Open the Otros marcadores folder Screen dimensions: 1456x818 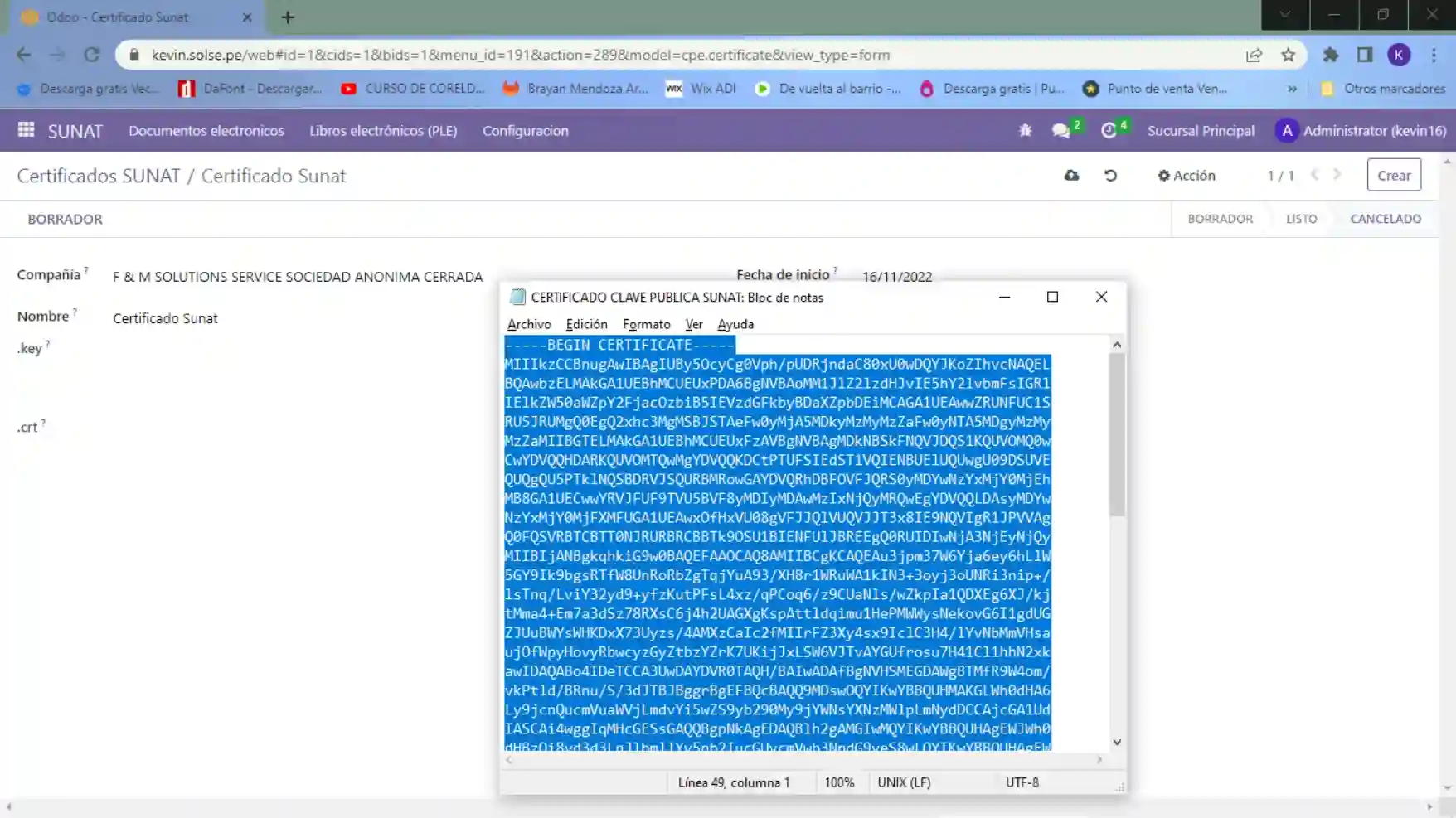pyautogui.click(x=1383, y=89)
